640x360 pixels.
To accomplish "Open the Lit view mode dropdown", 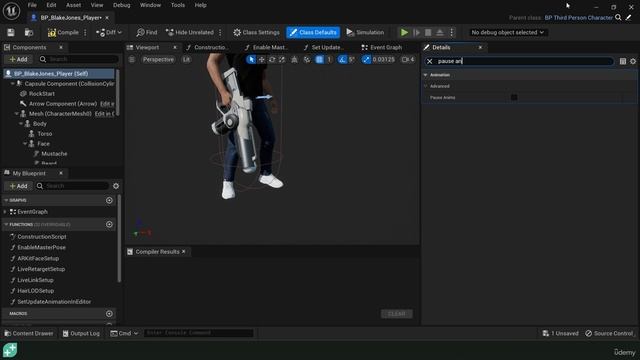I will 186,60.
